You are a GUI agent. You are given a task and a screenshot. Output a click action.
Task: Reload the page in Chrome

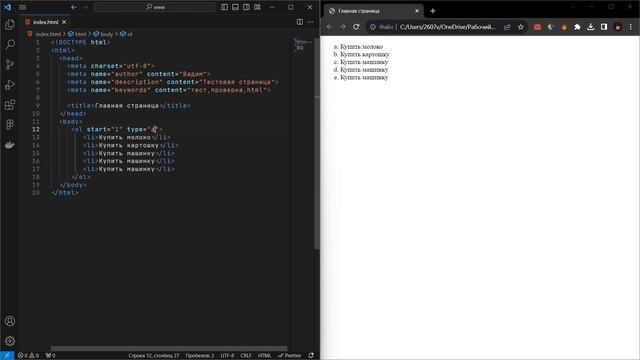(356, 27)
